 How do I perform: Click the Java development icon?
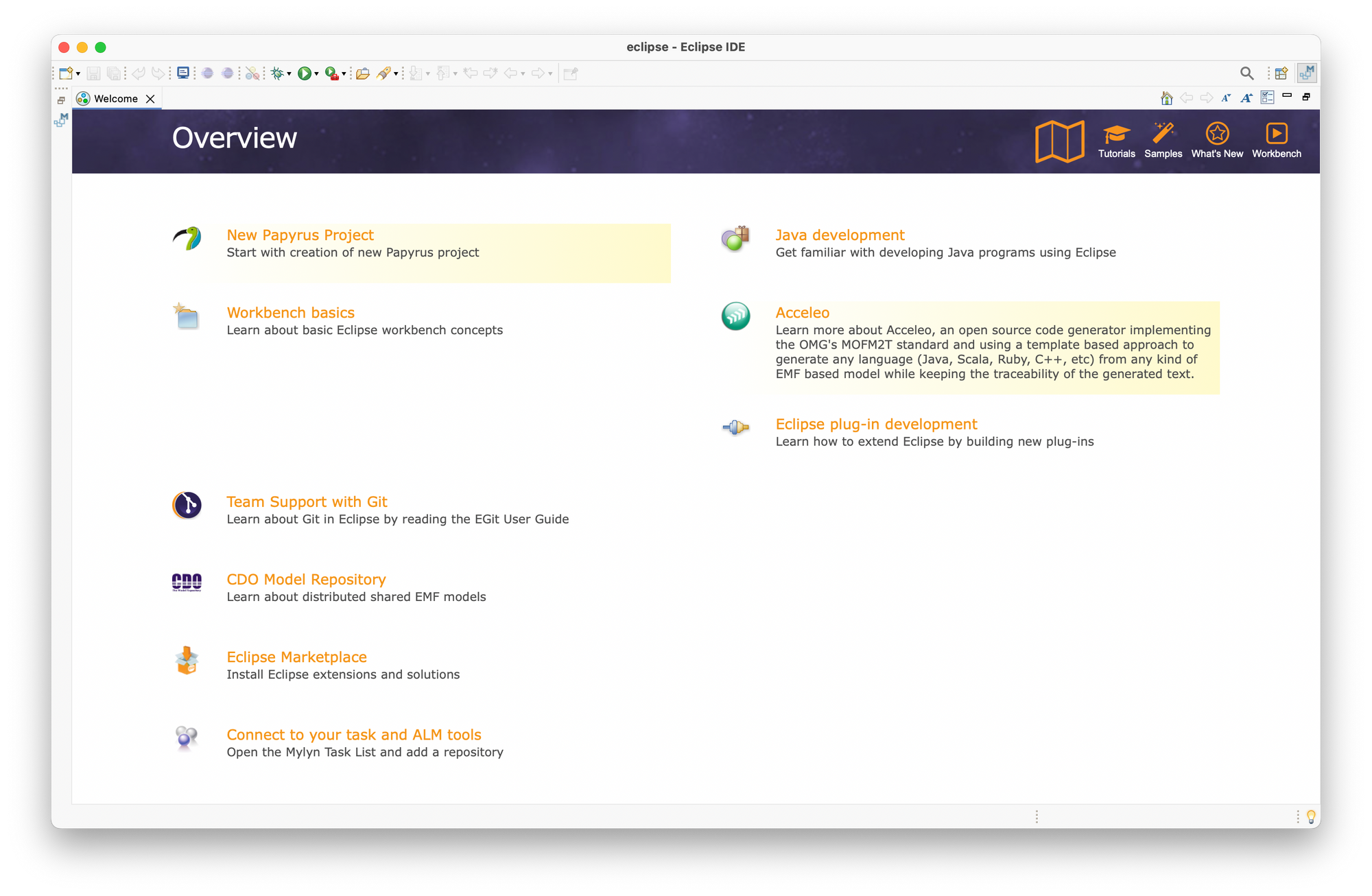(x=735, y=239)
